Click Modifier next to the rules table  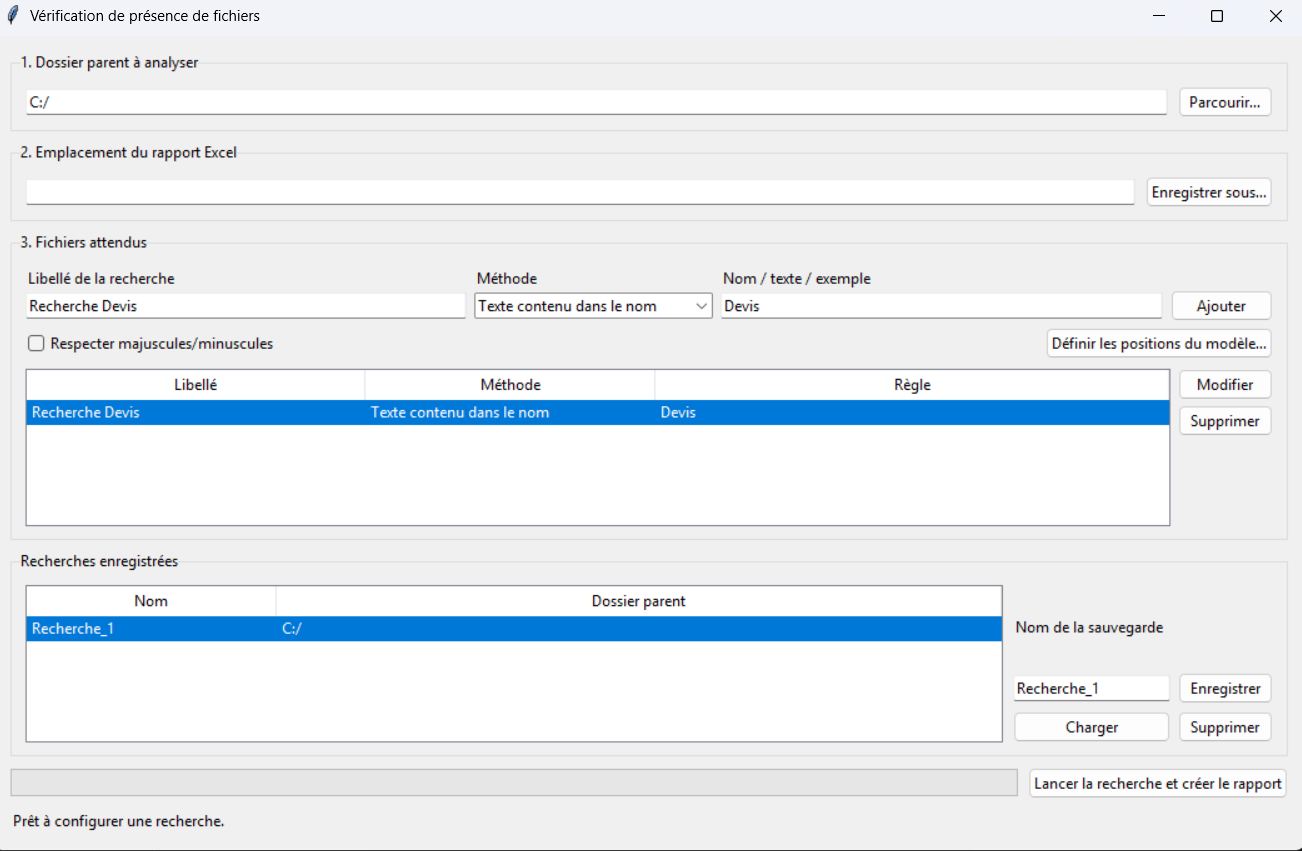pyautogui.click(x=1225, y=384)
